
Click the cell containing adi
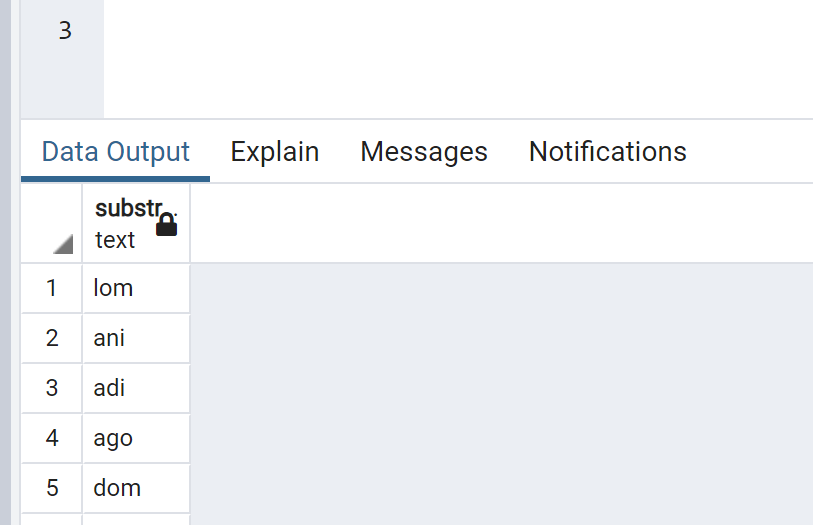(x=136, y=388)
